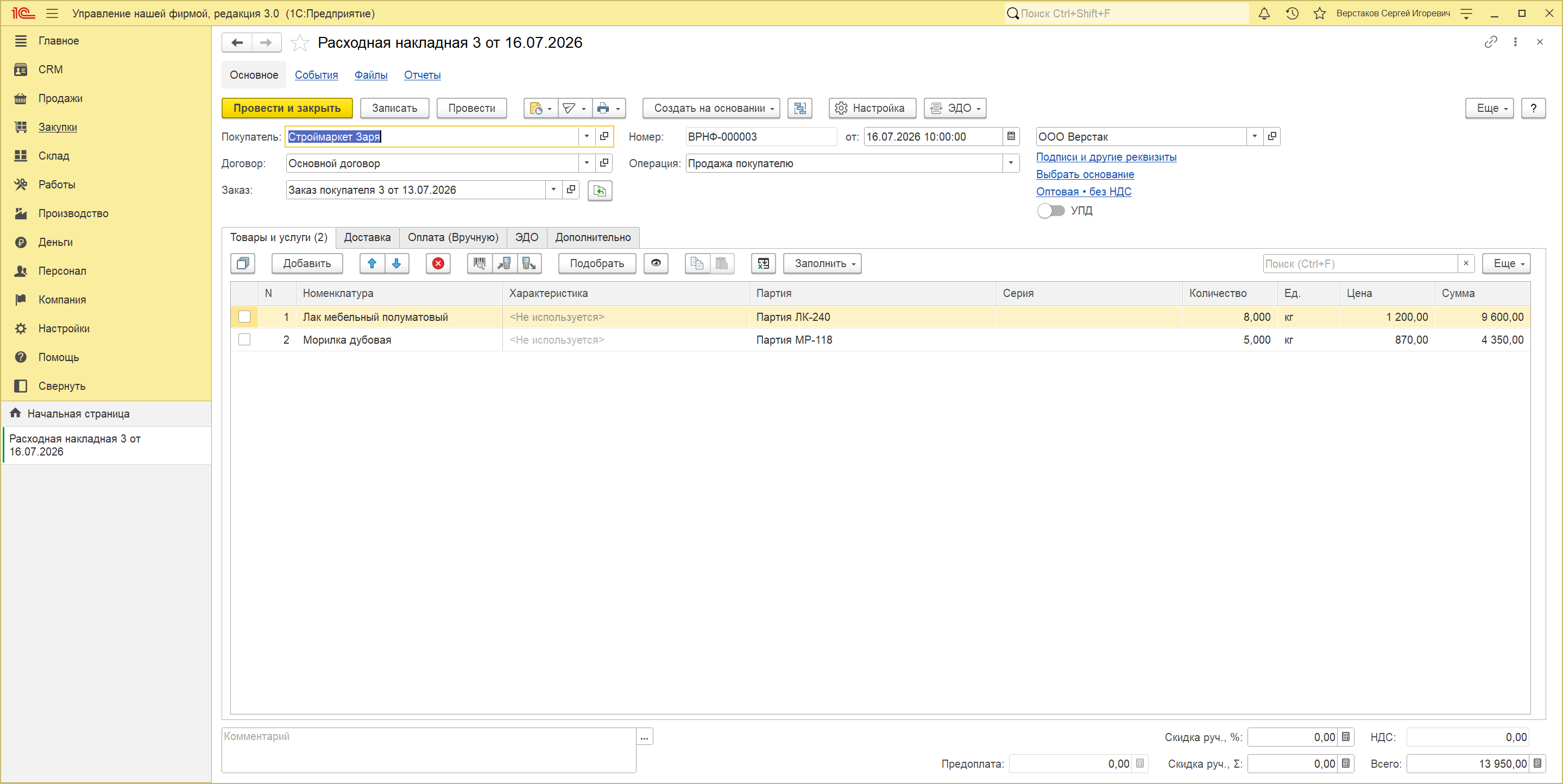The height and width of the screenshot is (784, 1563).
Task: Click the Комментарий text field
Action: 429,751
